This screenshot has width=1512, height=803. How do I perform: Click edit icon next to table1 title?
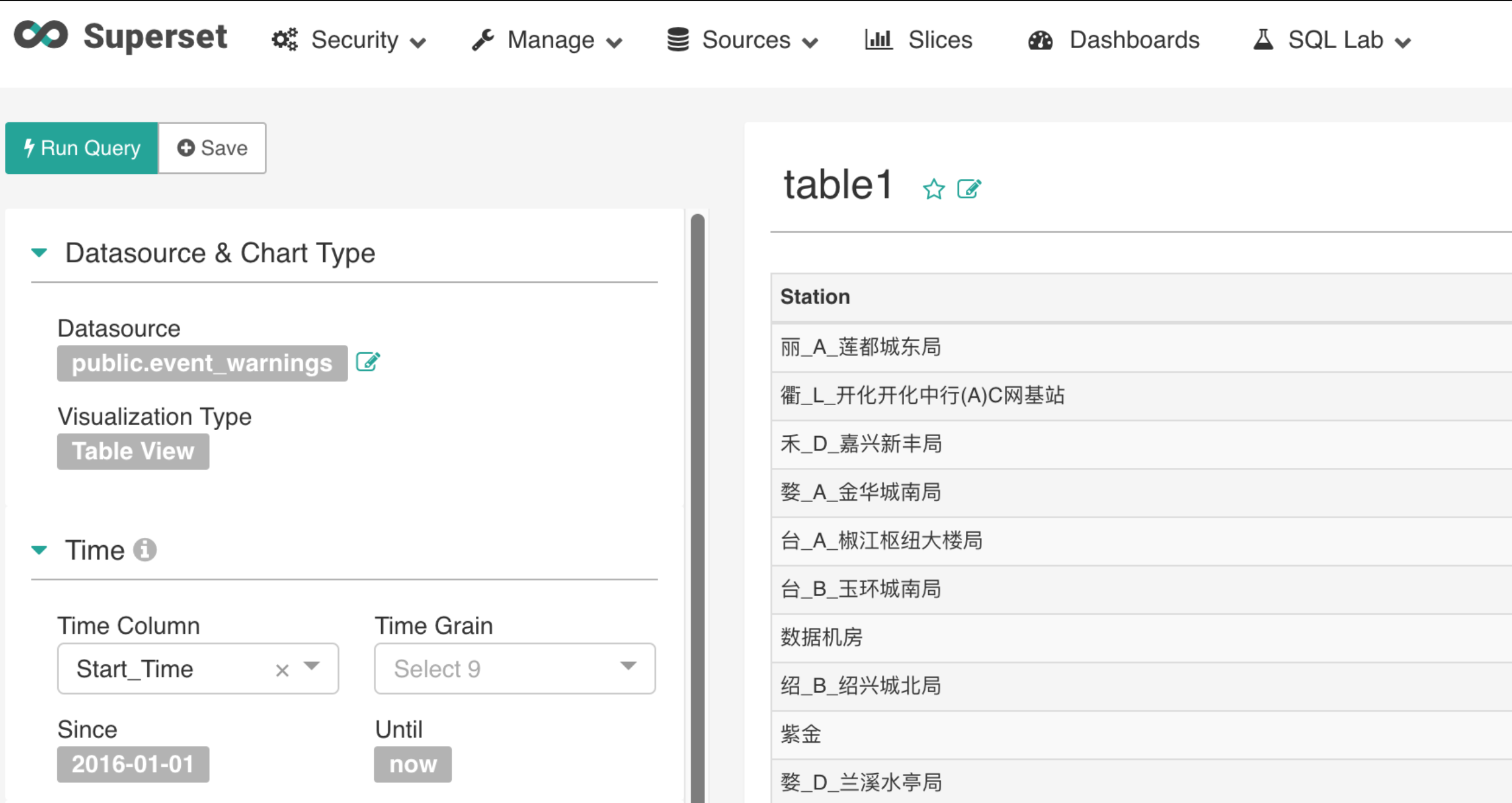[969, 189]
